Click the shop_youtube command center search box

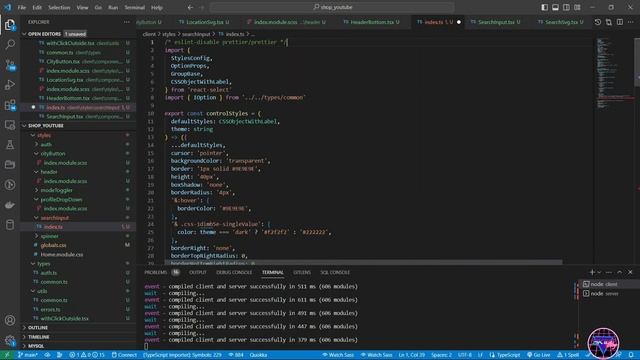[332, 7]
